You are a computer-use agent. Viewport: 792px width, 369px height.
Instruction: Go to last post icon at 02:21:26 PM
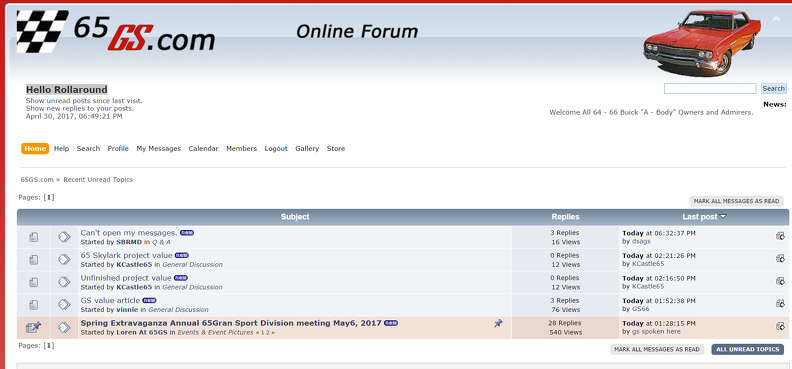click(x=780, y=258)
